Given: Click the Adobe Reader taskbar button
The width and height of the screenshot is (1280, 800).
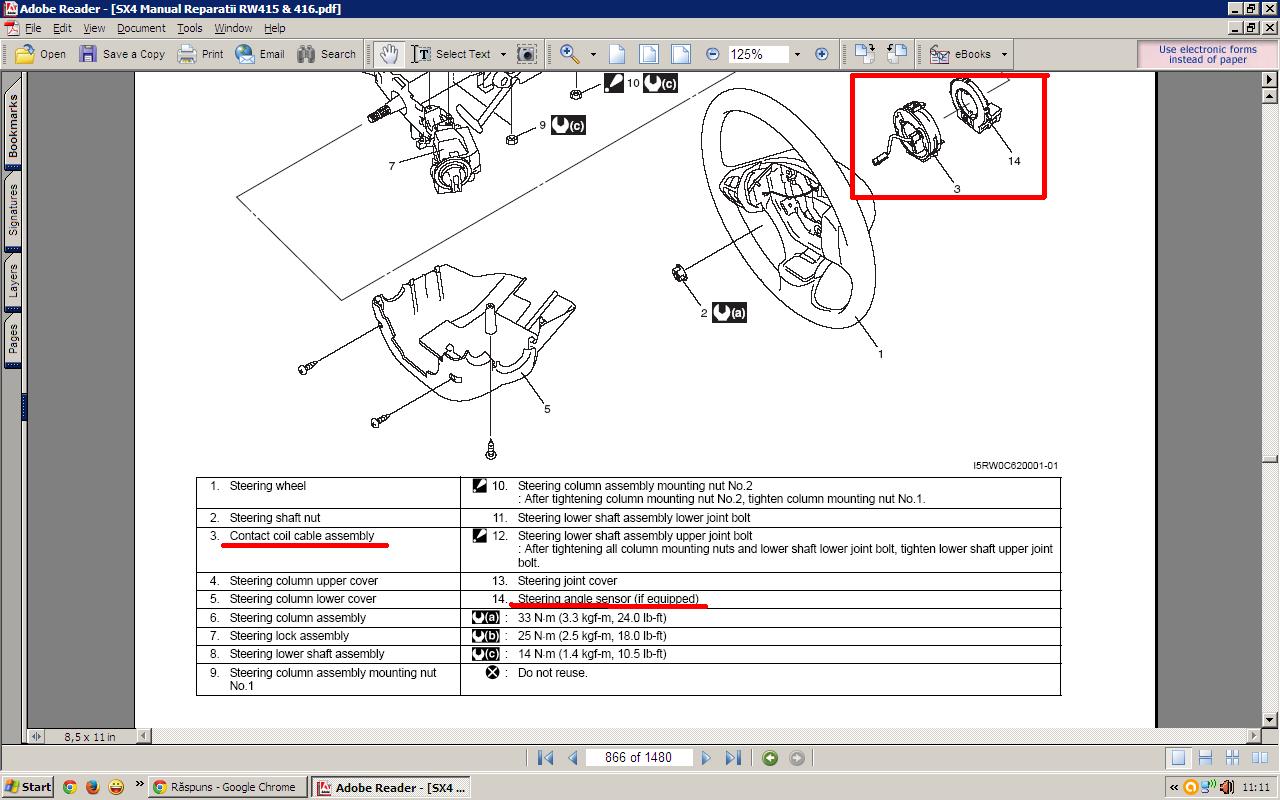Looking at the screenshot, I should [391, 787].
